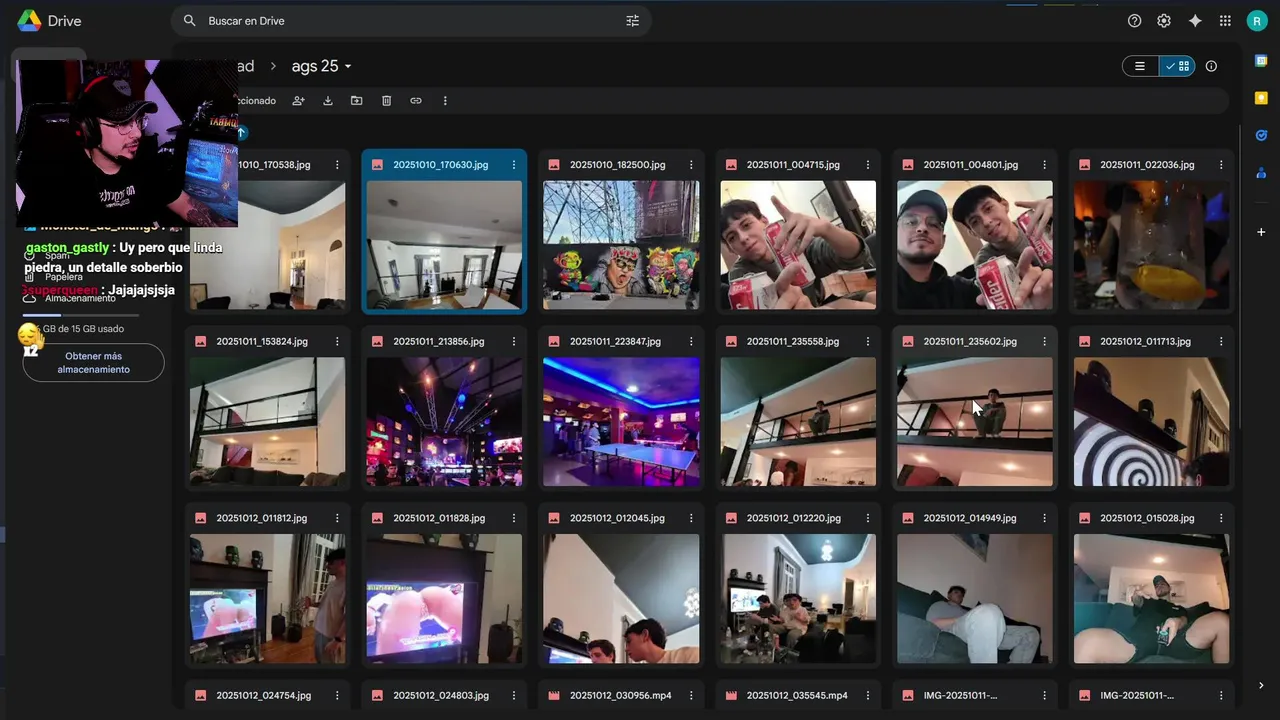The image size is (1280, 720).
Task: Switch to grid layout view
Action: [1177, 66]
